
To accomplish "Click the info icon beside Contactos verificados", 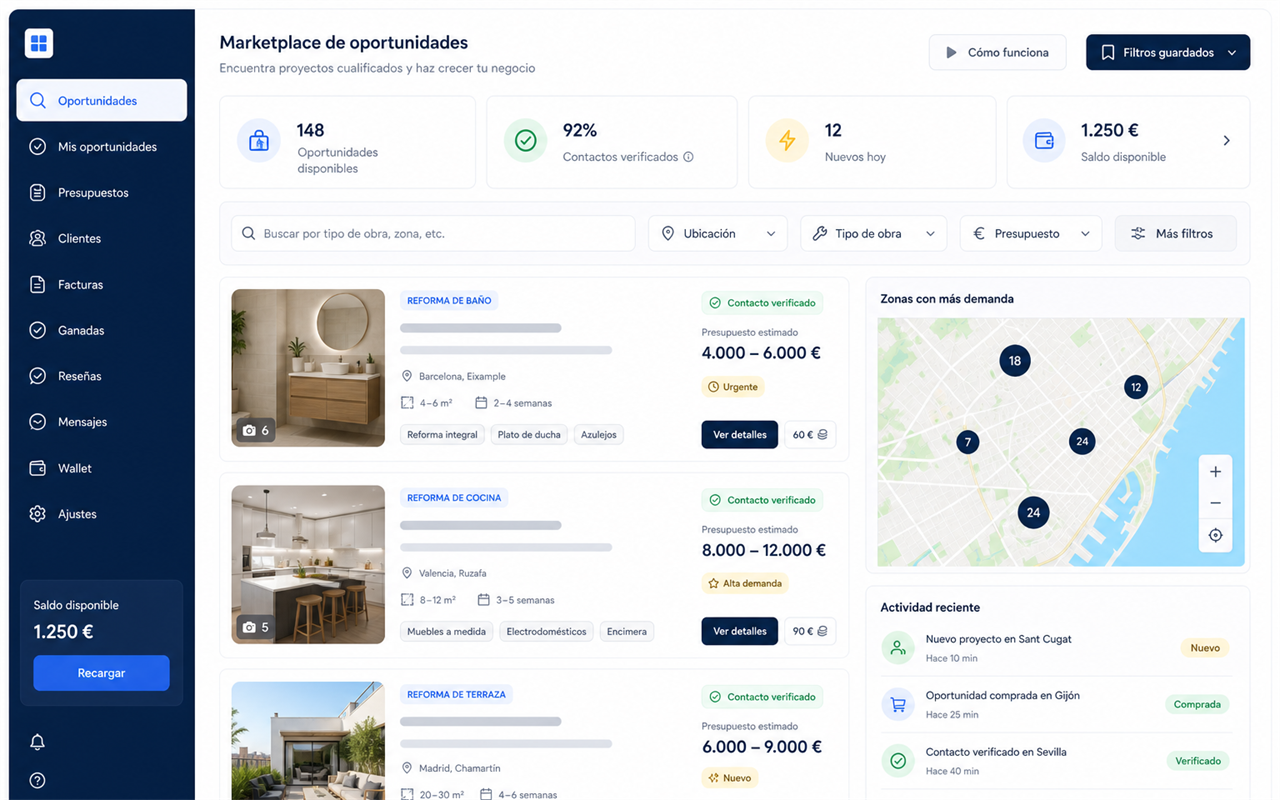I will (688, 157).
